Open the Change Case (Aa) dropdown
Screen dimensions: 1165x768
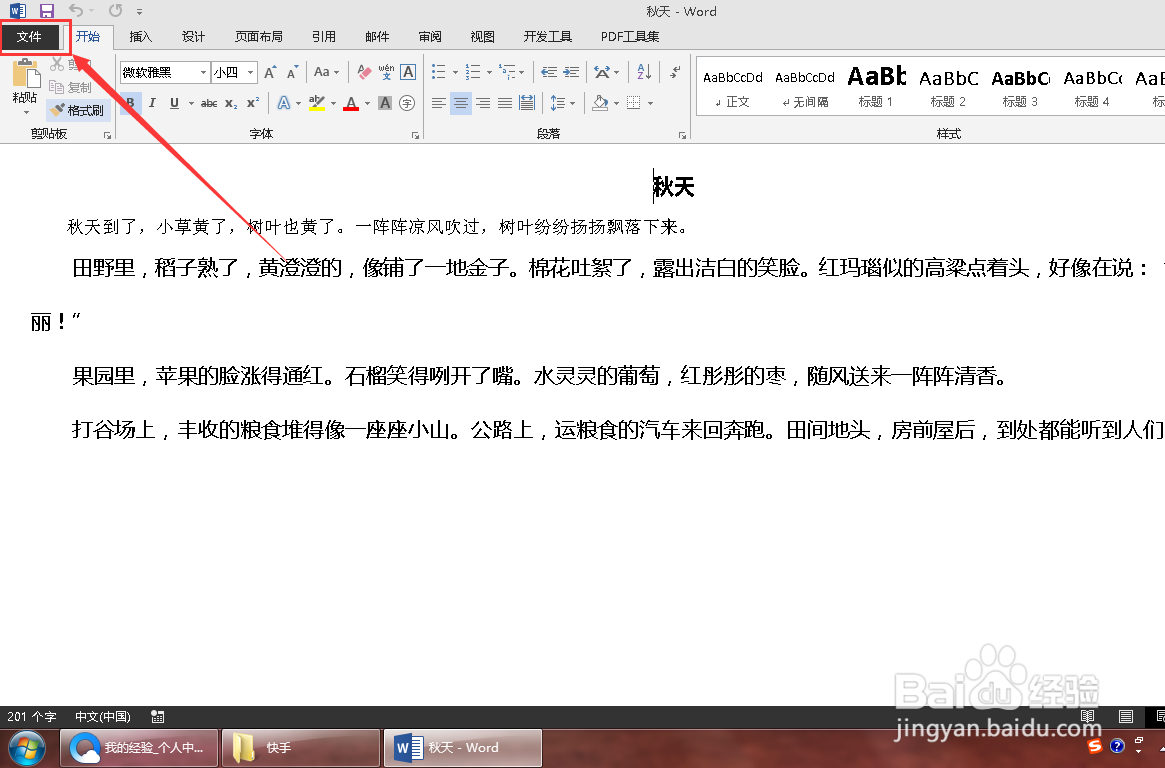pyautogui.click(x=326, y=72)
